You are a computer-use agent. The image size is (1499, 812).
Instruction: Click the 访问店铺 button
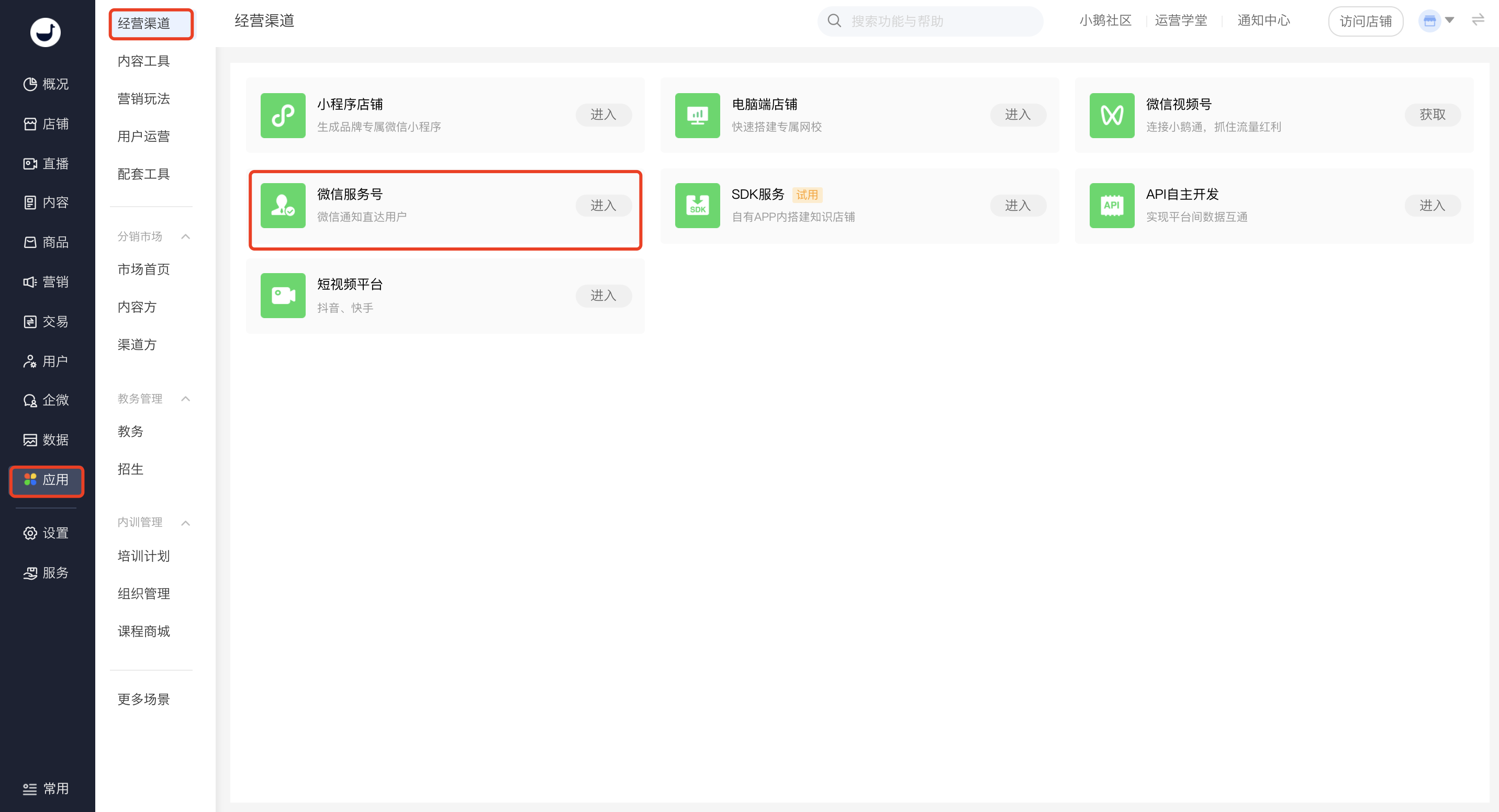click(1365, 21)
